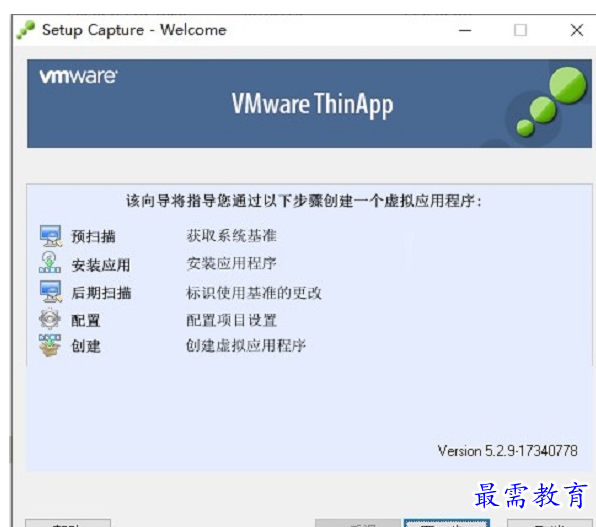Click the description 获取系统基准

click(231, 236)
